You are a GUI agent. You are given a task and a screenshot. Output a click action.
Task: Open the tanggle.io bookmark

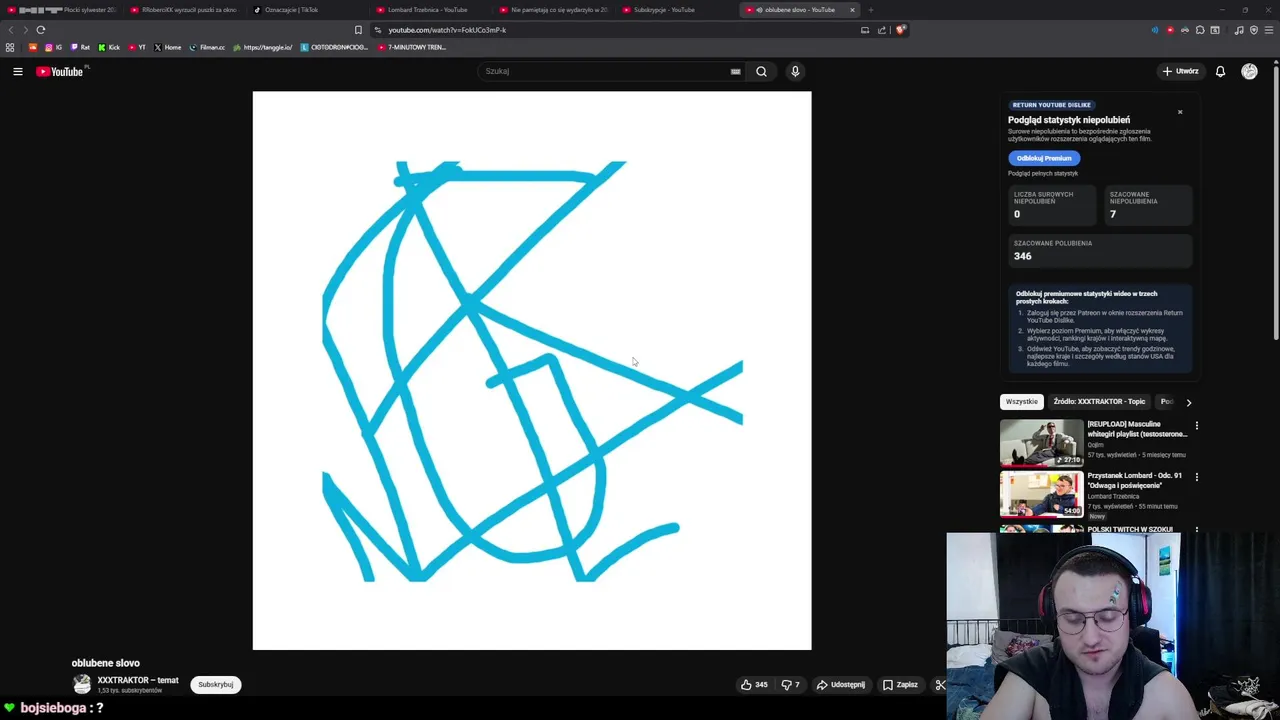[262, 47]
